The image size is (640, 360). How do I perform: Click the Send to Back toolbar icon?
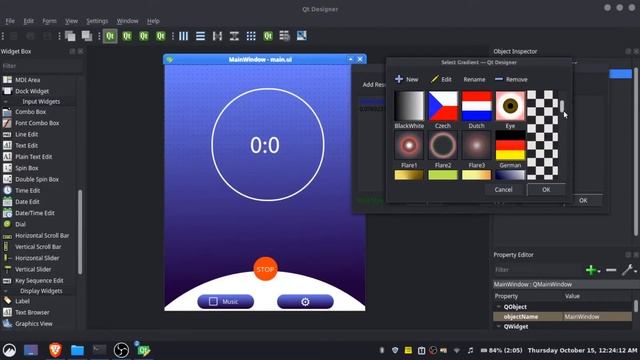click(x=70, y=36)
